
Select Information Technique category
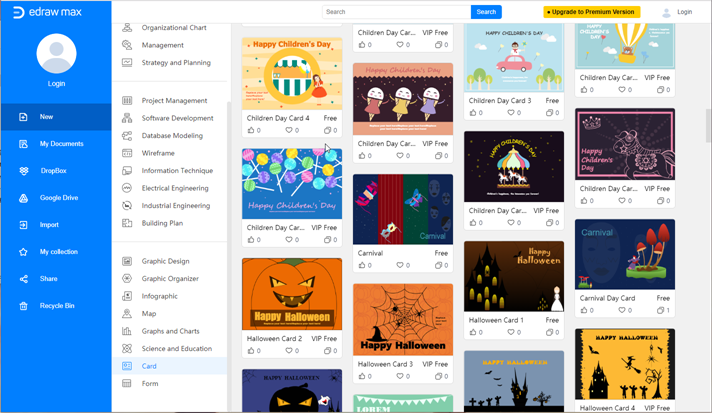point(177,171)
